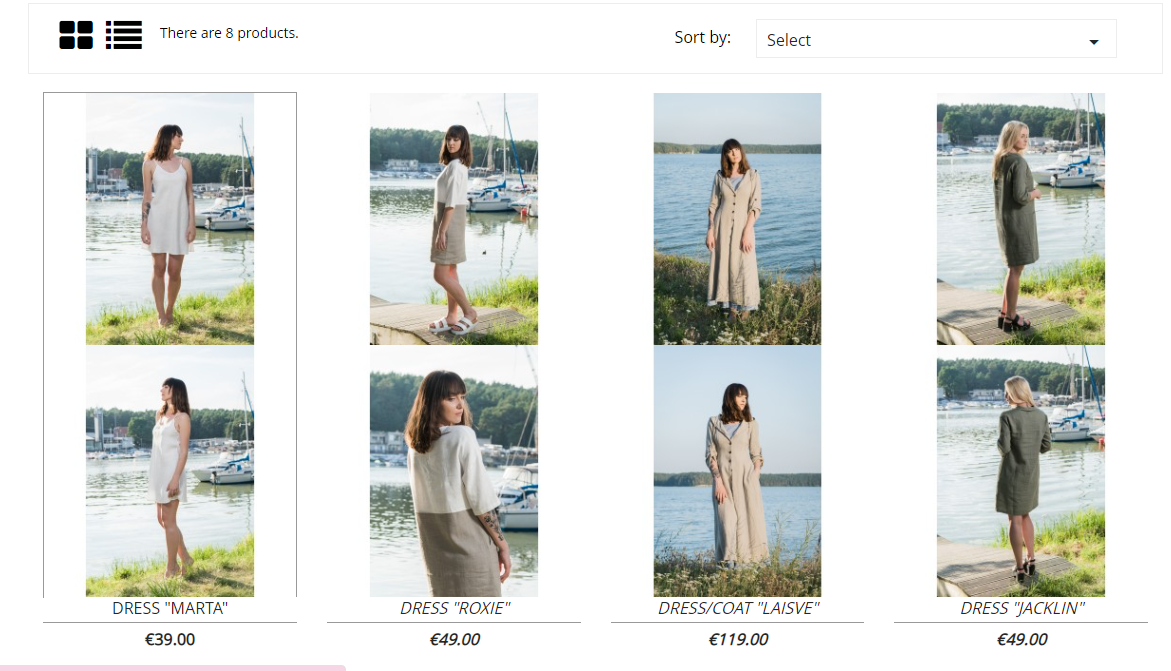Open the Dress "Roxie" product link
This screenshot has height=671, width=1171.
[455, 608]
